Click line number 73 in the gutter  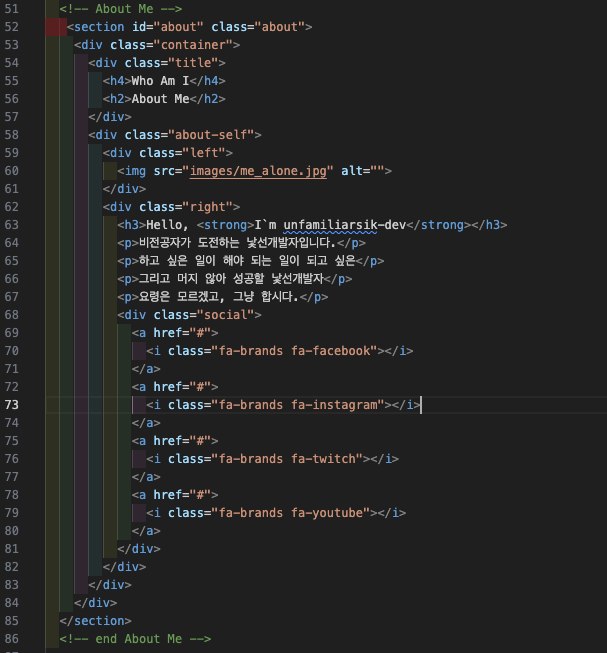pos(12,405)
